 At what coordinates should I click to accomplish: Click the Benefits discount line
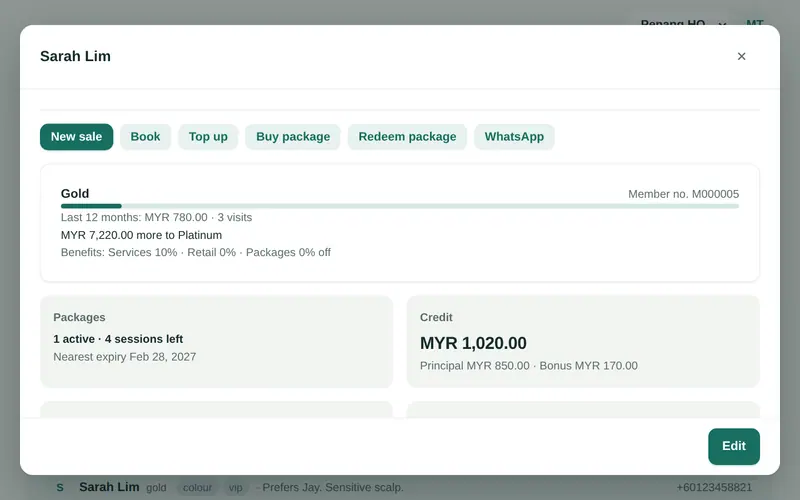195,253
